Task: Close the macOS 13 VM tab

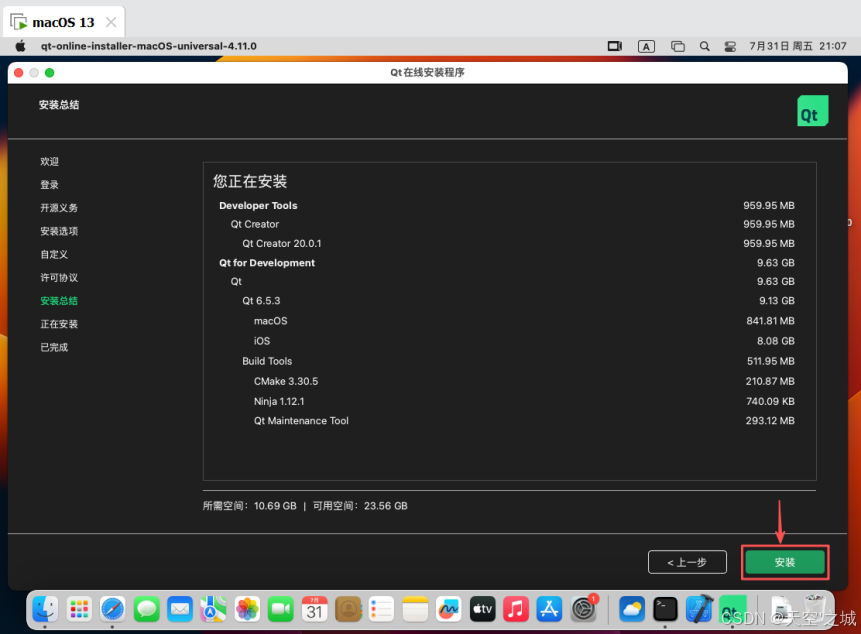Action: click(x=111, y=22)
